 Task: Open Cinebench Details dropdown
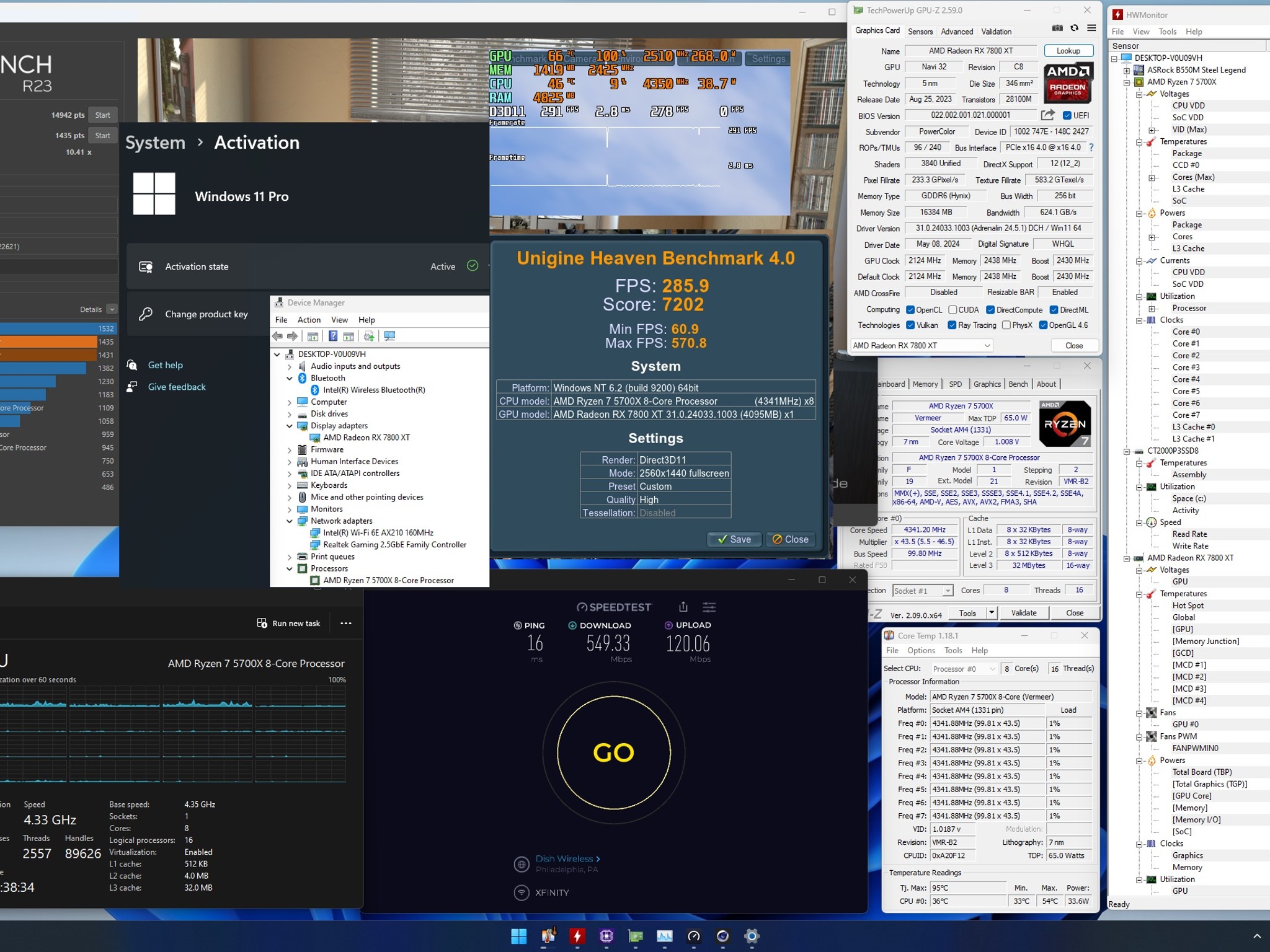(x=112, y=309)
